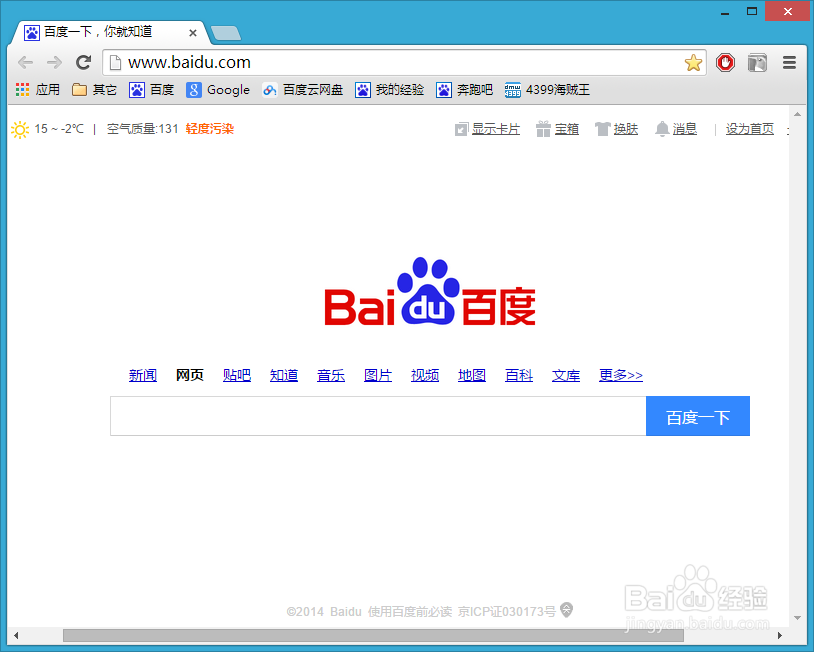Open a new tab with the blank tab button

226,33
